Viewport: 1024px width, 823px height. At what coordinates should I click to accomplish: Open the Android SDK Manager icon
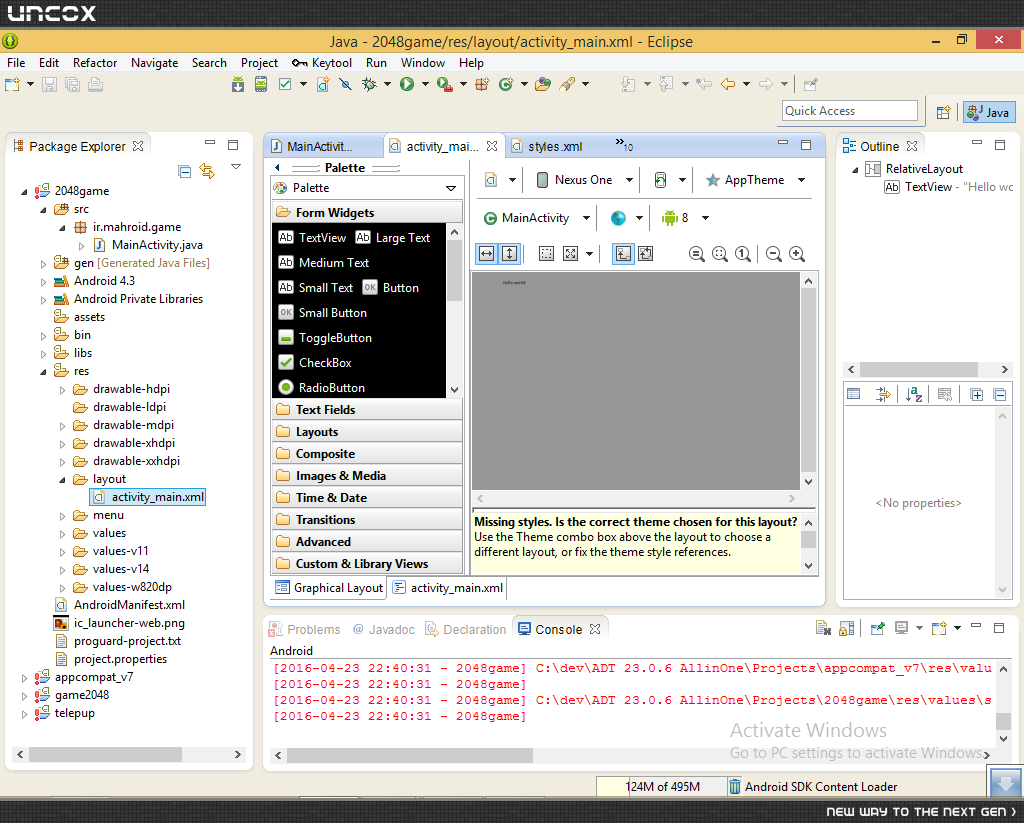coord(238,84)
